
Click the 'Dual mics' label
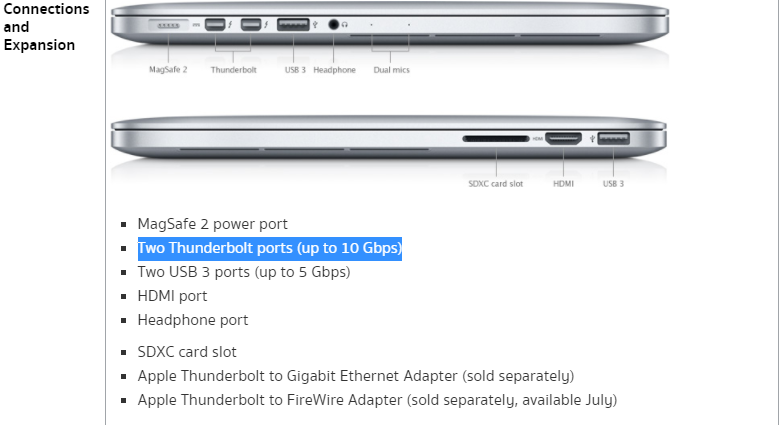click(391, 70)
